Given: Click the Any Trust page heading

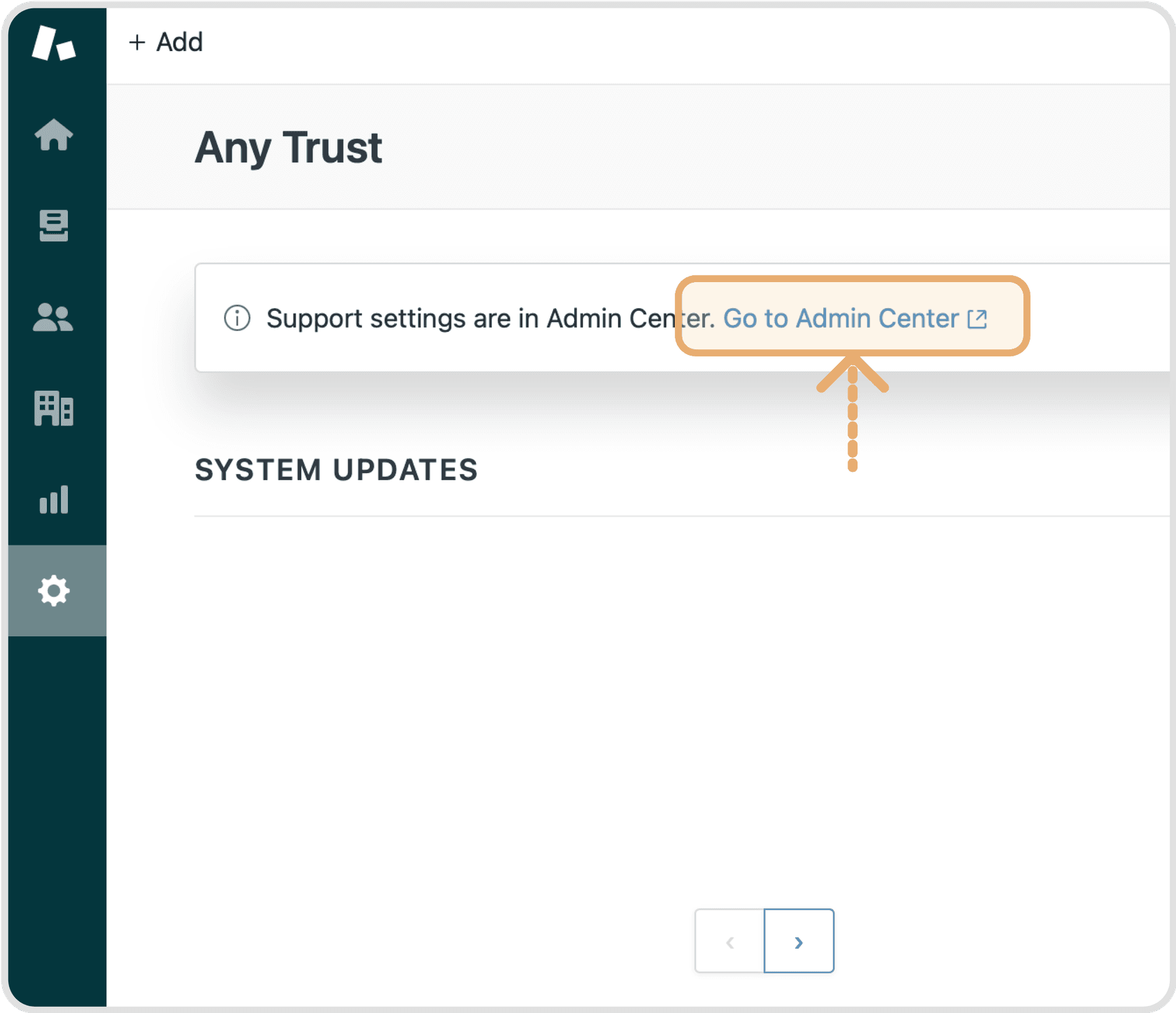Looking at the screenshot, I should (x=288, y=148).
